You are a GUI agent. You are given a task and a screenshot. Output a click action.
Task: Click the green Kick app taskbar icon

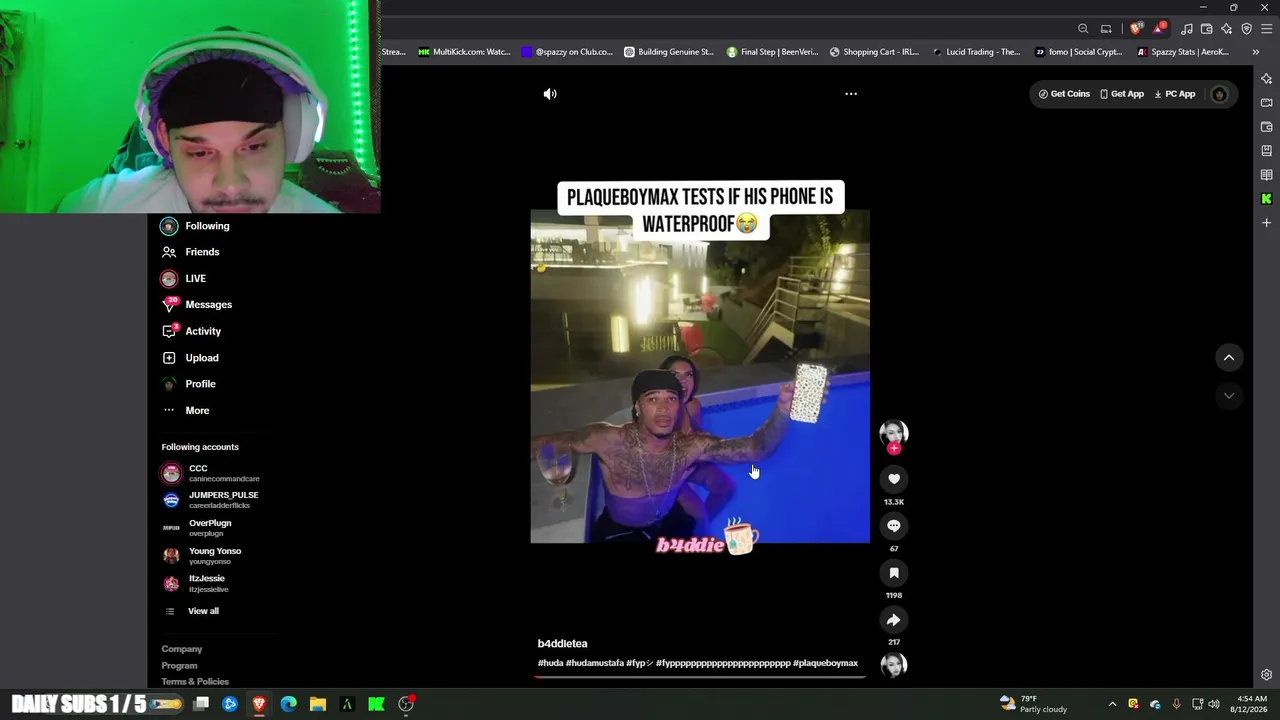coord(376,704)
